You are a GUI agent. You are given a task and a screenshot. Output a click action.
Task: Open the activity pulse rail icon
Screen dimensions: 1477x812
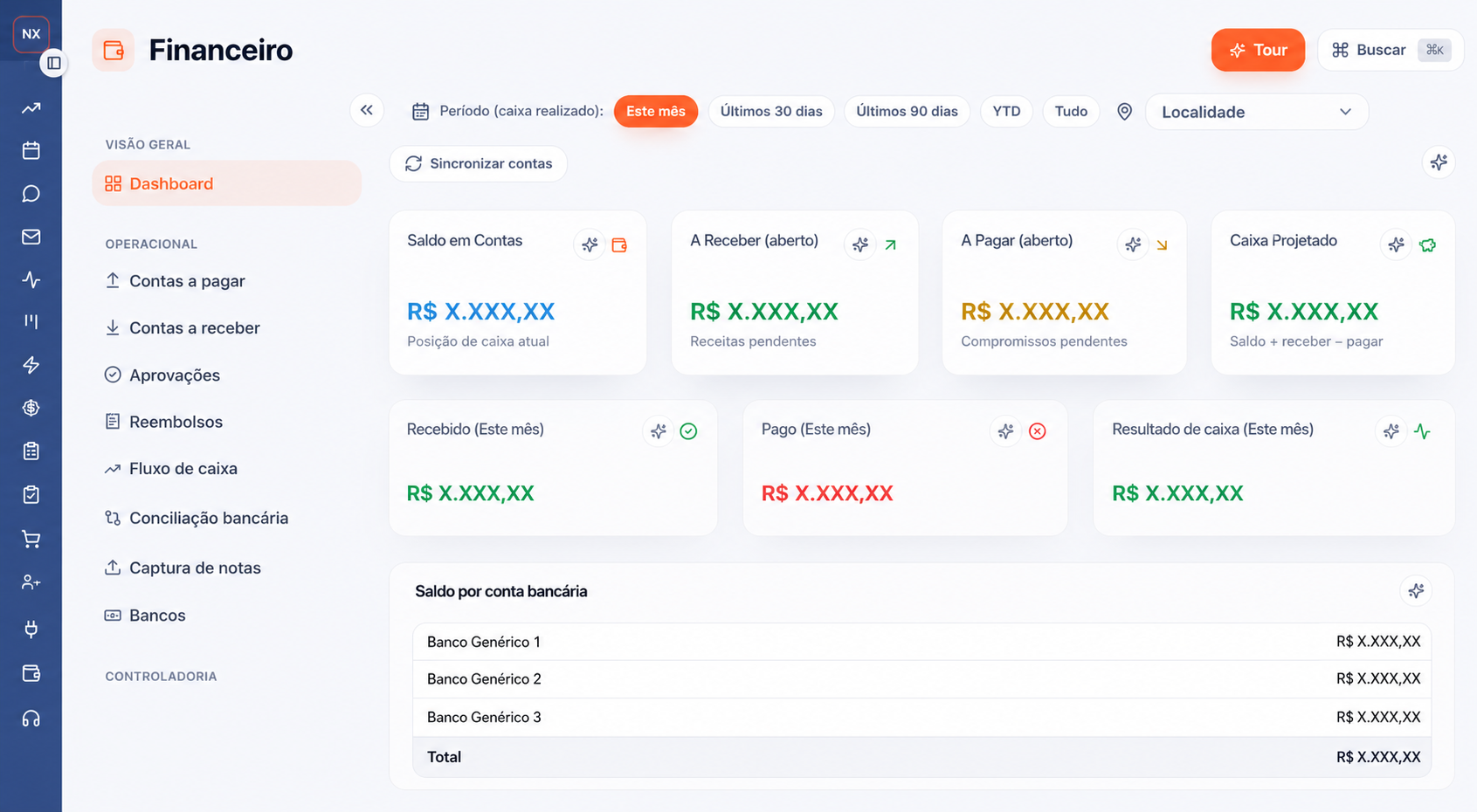click(x=31, y=279)
